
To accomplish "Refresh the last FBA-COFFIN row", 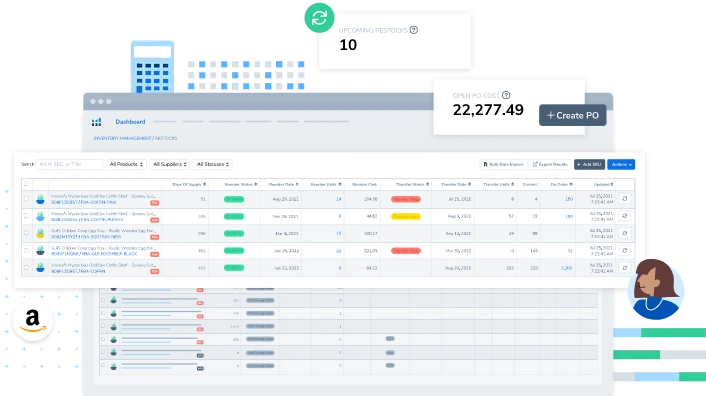I will 625,268.
